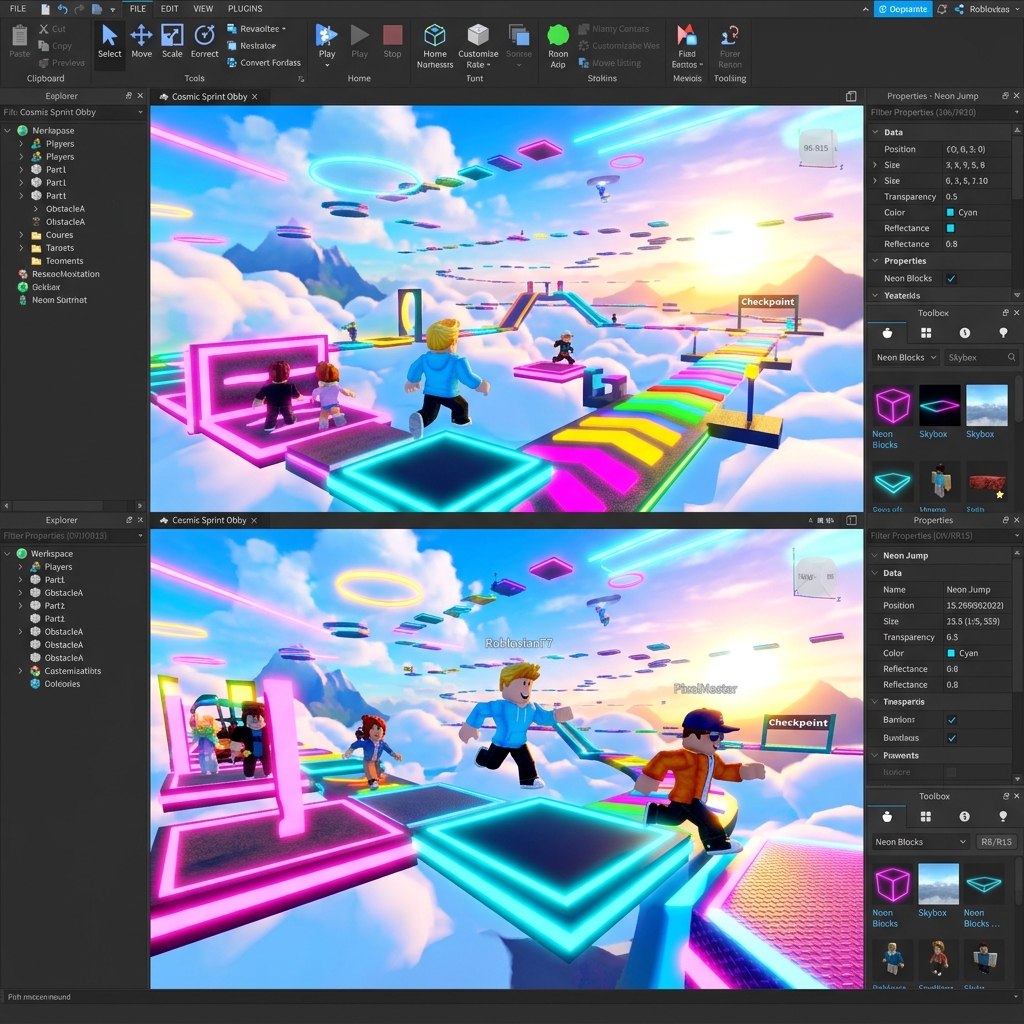Click Reflectance cyan swatch

tap(950, 229)
